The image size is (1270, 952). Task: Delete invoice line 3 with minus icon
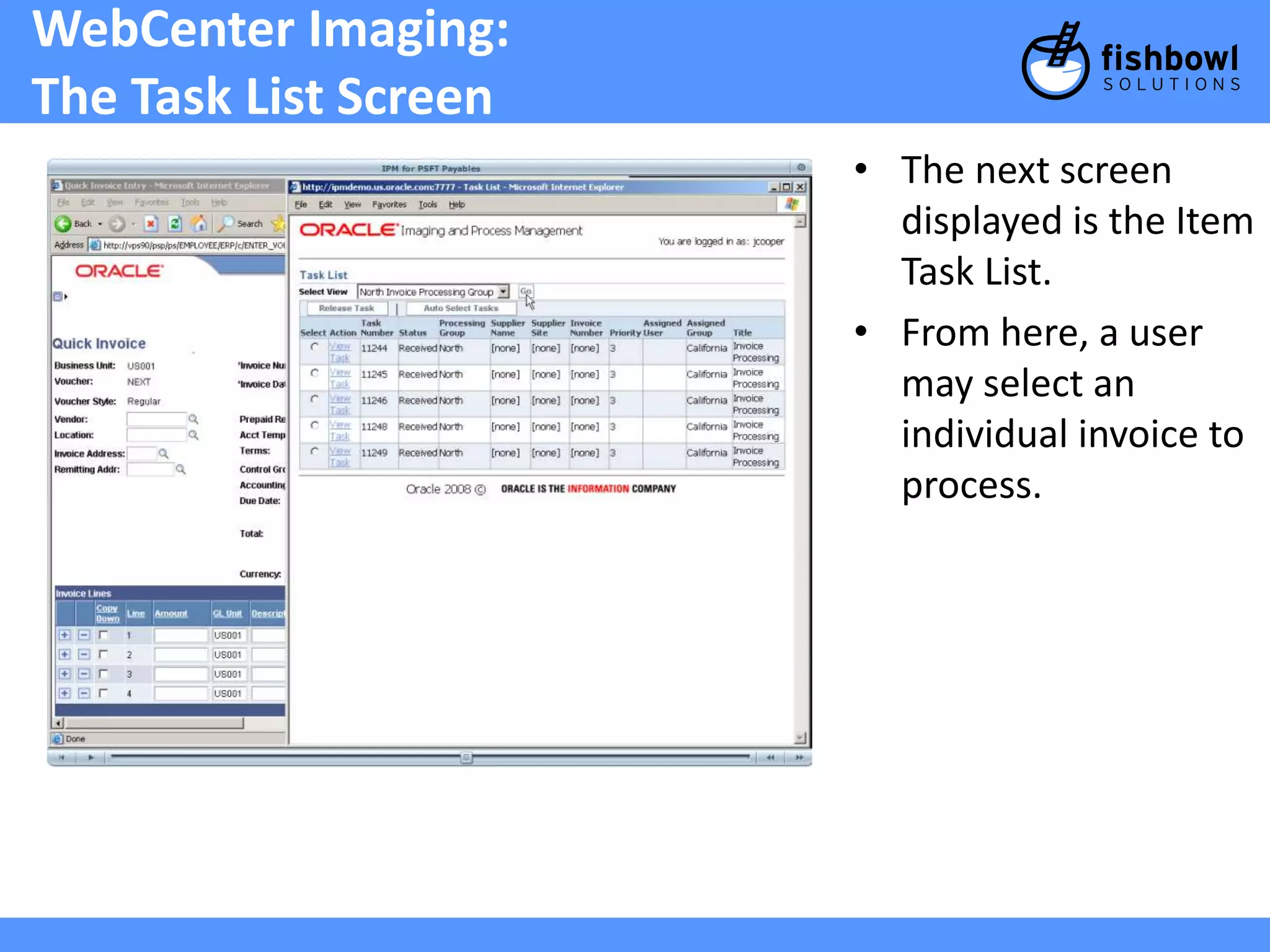(84, 674)
